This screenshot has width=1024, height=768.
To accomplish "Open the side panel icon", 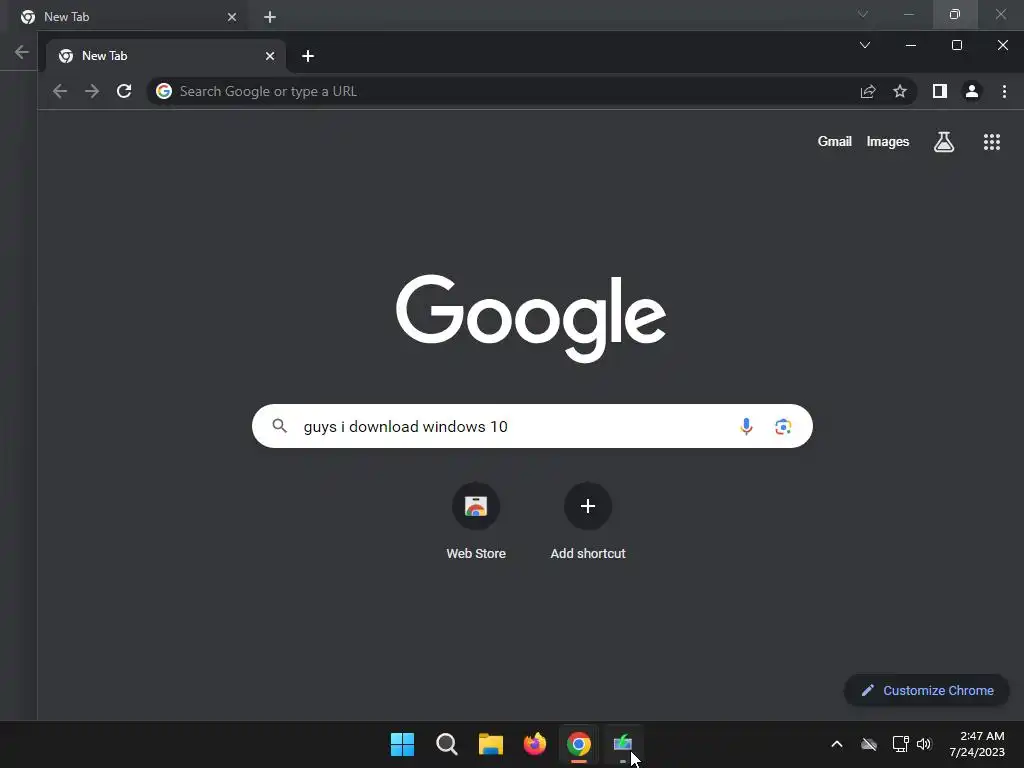I will click(x=940, y=91).
